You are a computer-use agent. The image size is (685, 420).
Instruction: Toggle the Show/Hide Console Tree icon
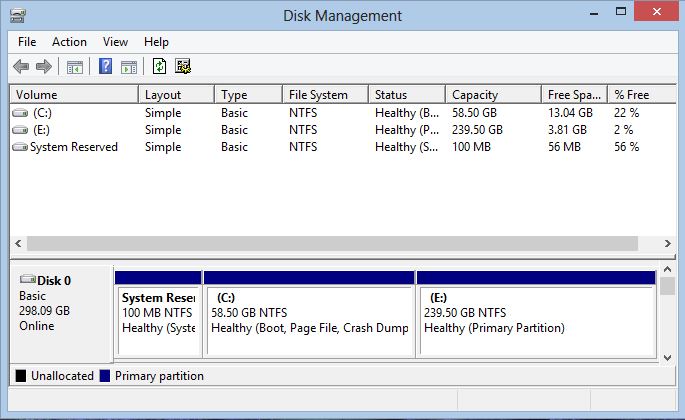75,67
